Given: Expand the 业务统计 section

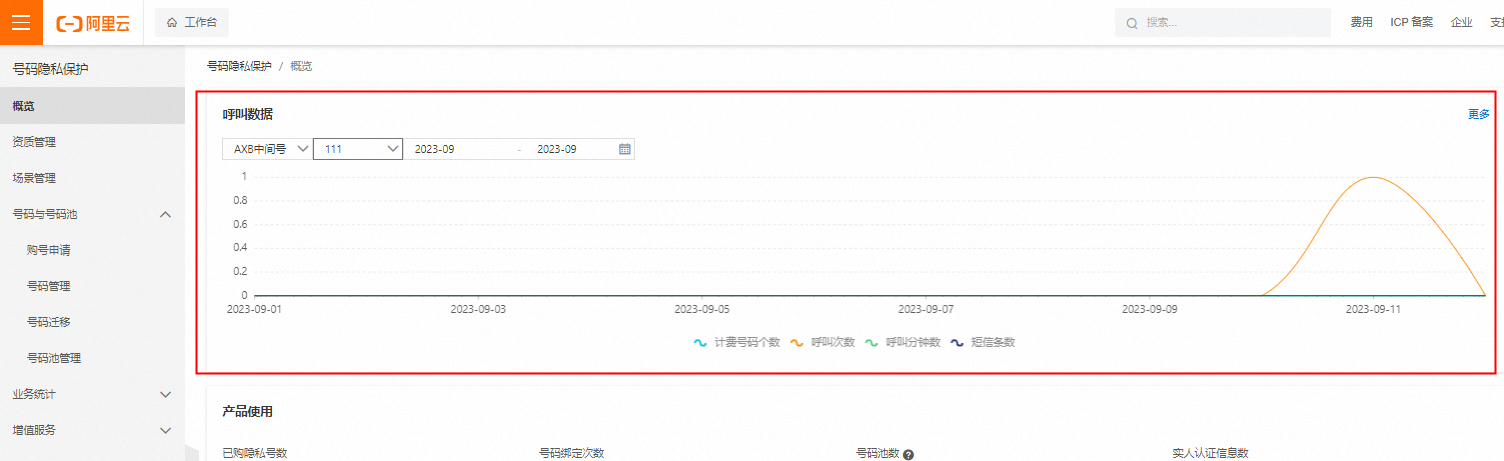Looking at the screenshot, I should [92, 394].
